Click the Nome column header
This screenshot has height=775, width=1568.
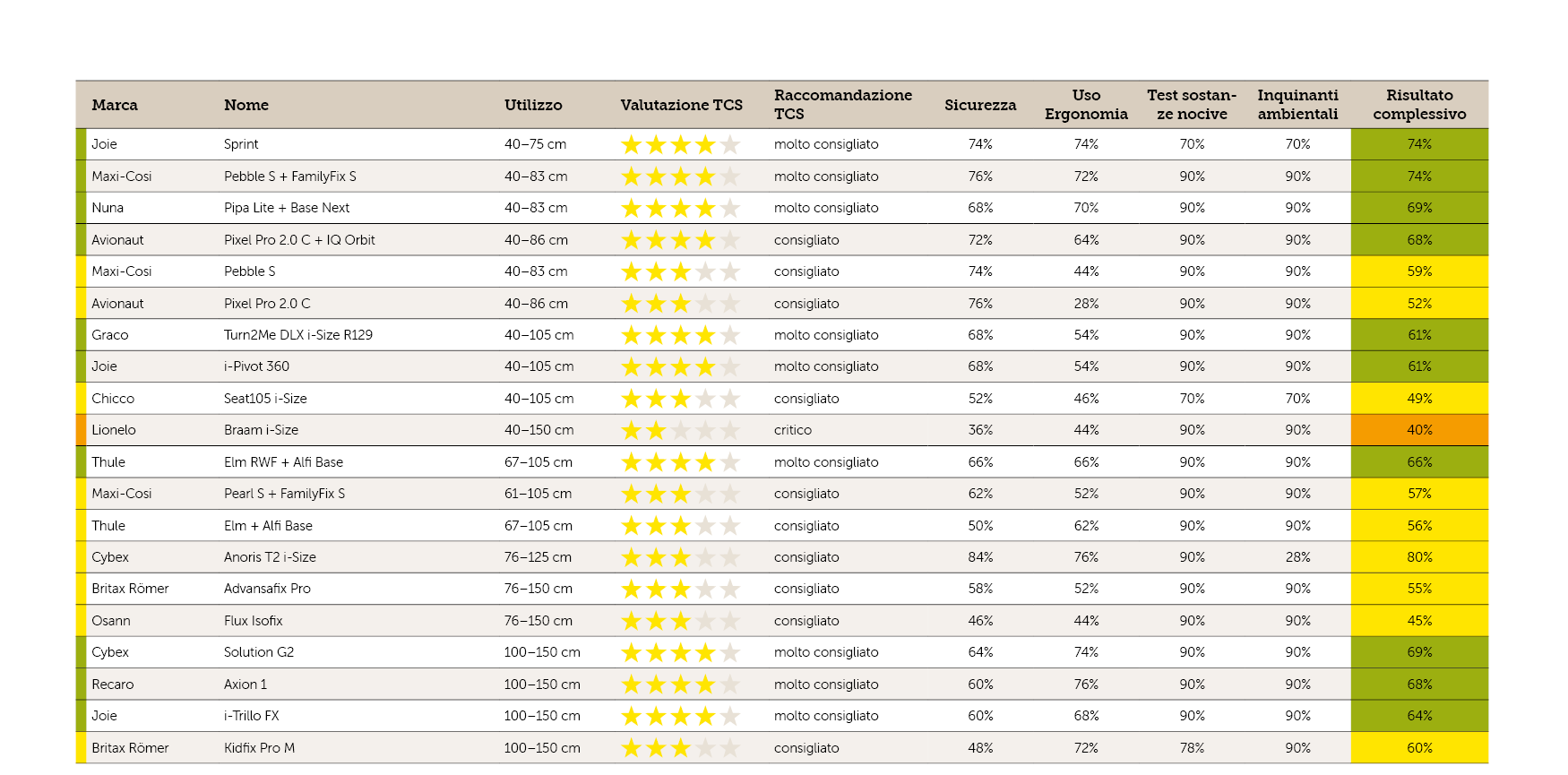click(x=246, y=105)
